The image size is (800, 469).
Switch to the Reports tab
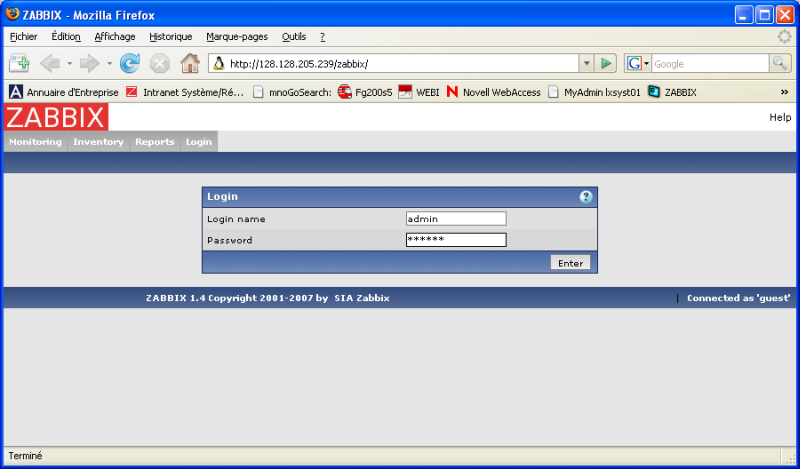155,142
